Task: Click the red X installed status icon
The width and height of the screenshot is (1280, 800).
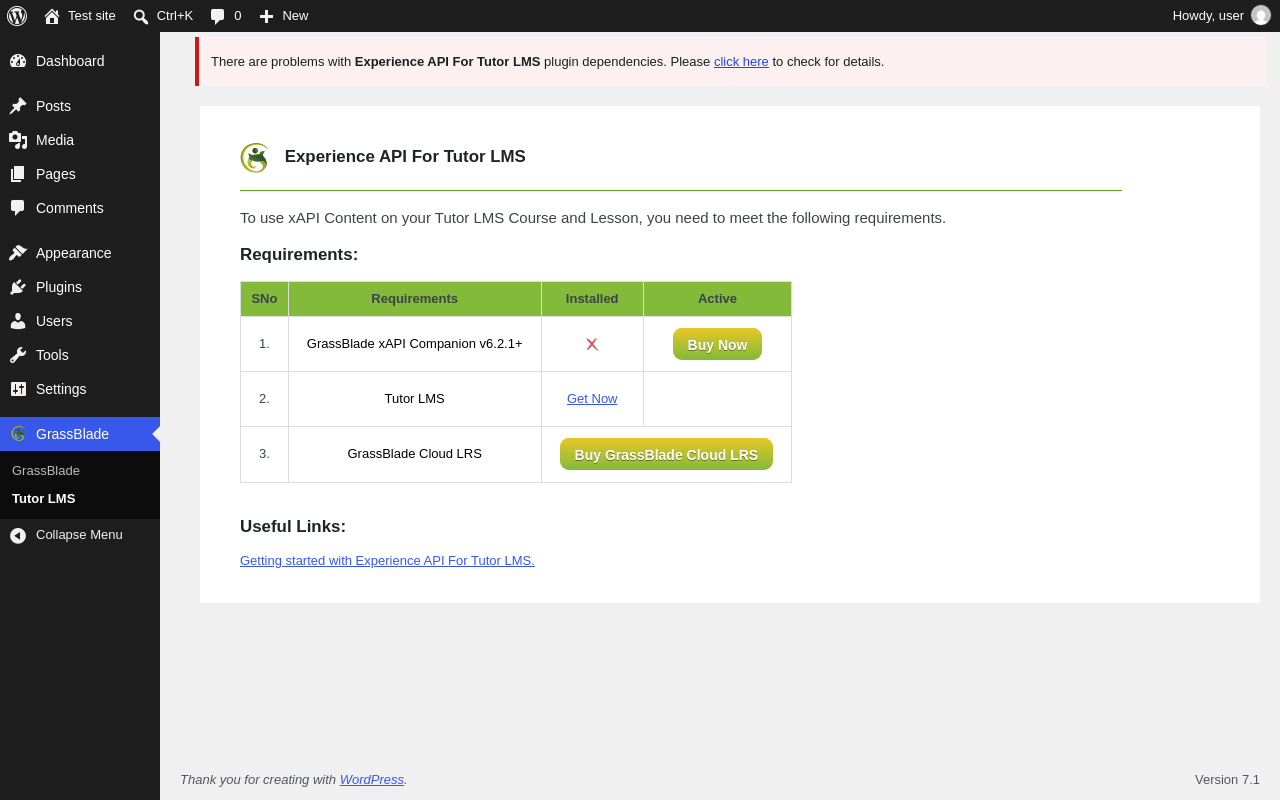Action: 592,344
